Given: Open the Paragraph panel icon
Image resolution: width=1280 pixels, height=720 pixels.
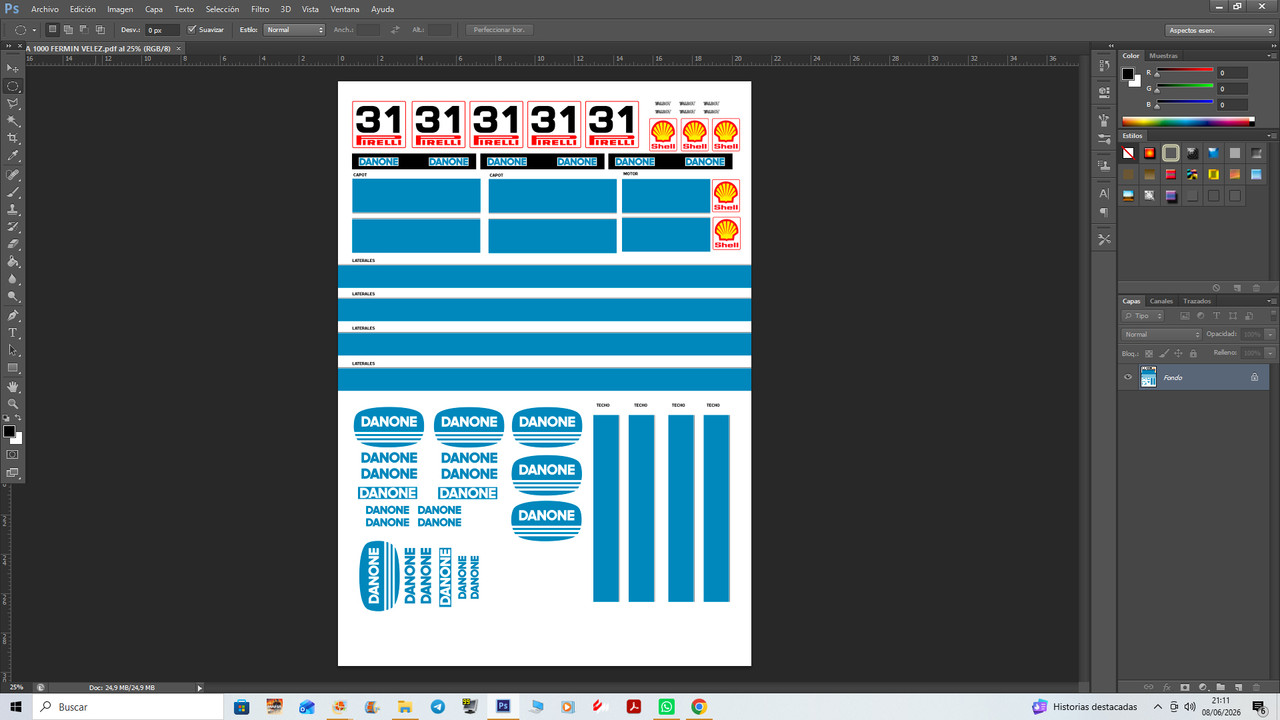Looking at the screenshot, I should (1104, 212).
